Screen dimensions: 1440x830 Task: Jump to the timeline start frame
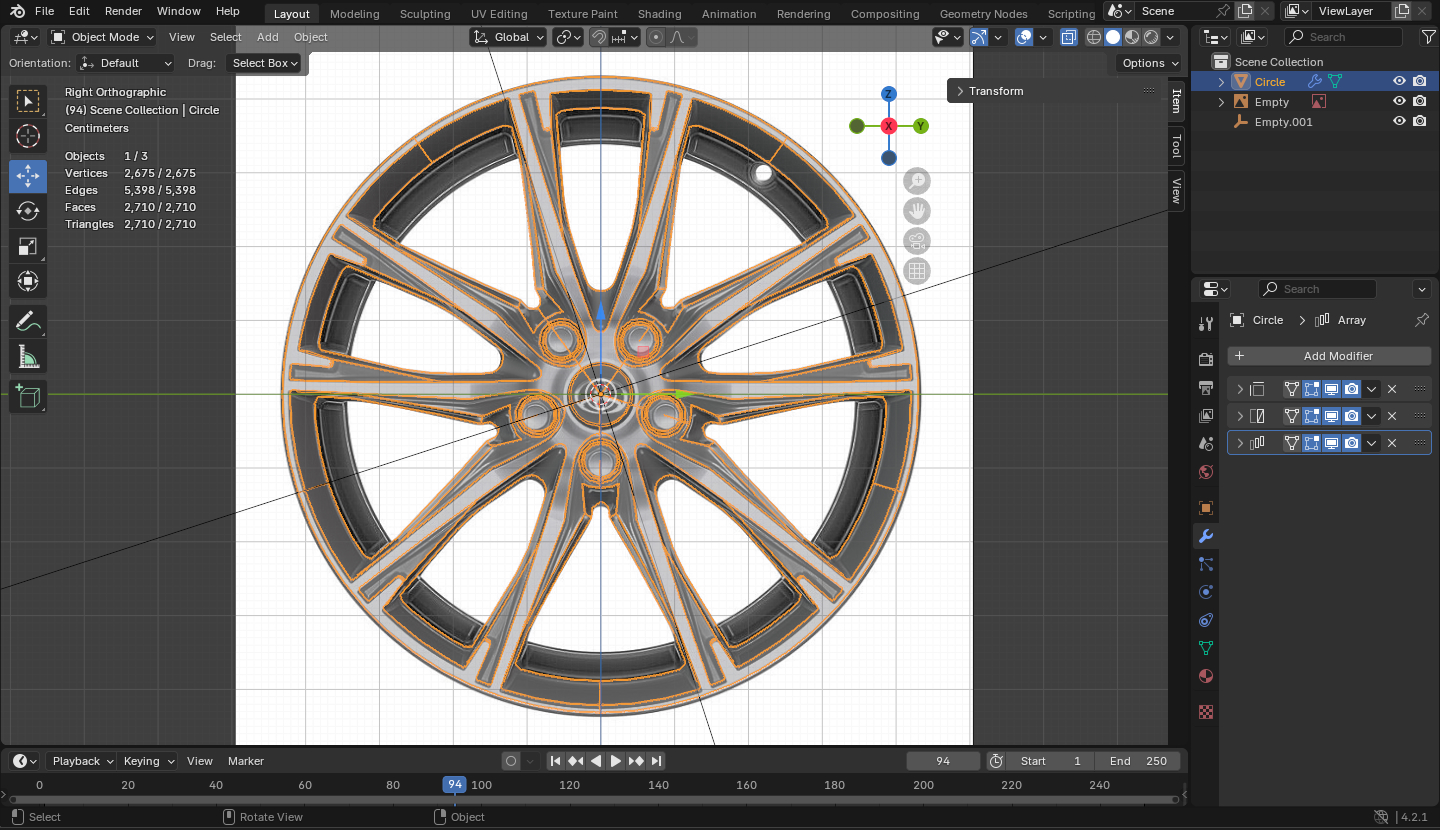pos(556,761)
